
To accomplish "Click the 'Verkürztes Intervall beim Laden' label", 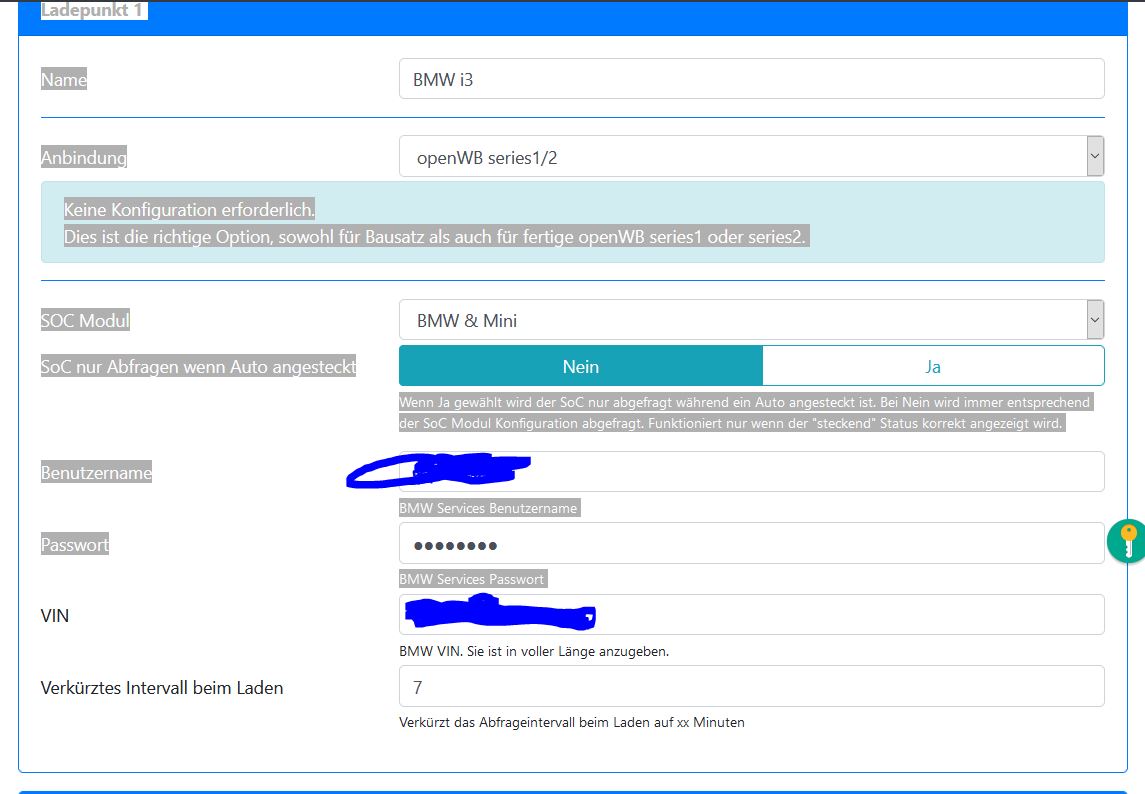I will (x=162, y=687).
